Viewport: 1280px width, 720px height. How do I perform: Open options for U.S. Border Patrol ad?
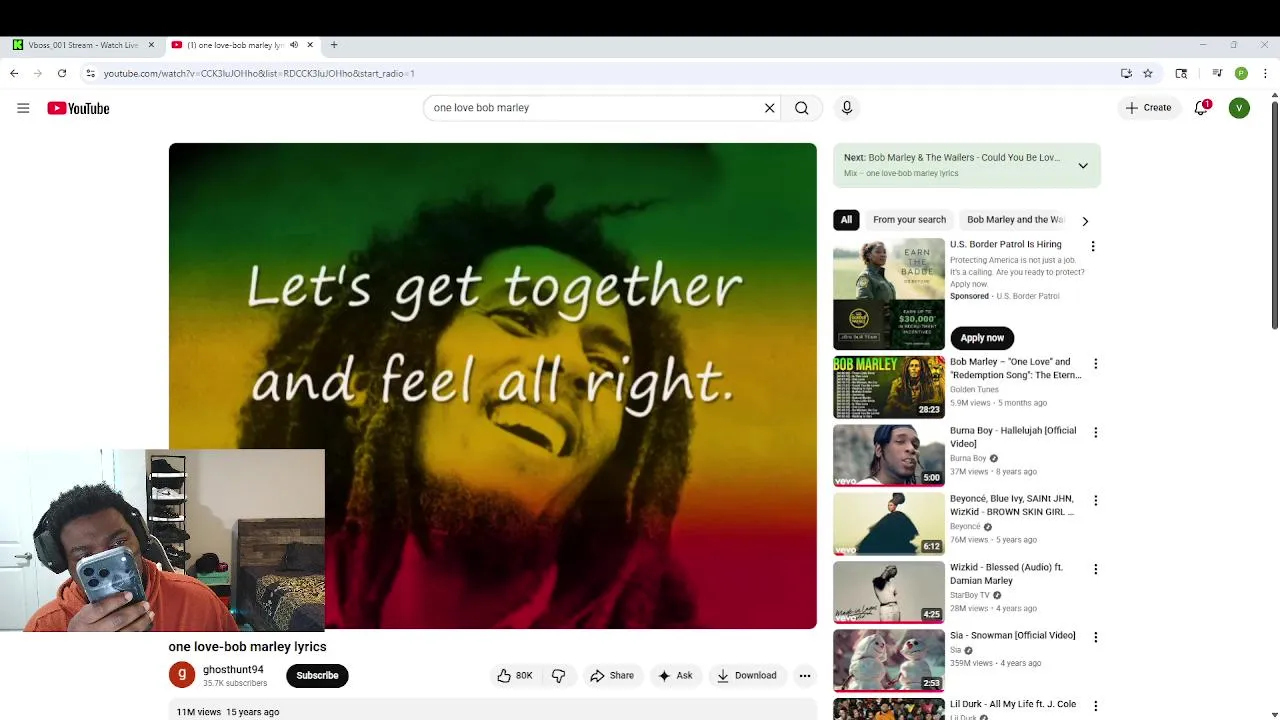[x=1093, y=246]
